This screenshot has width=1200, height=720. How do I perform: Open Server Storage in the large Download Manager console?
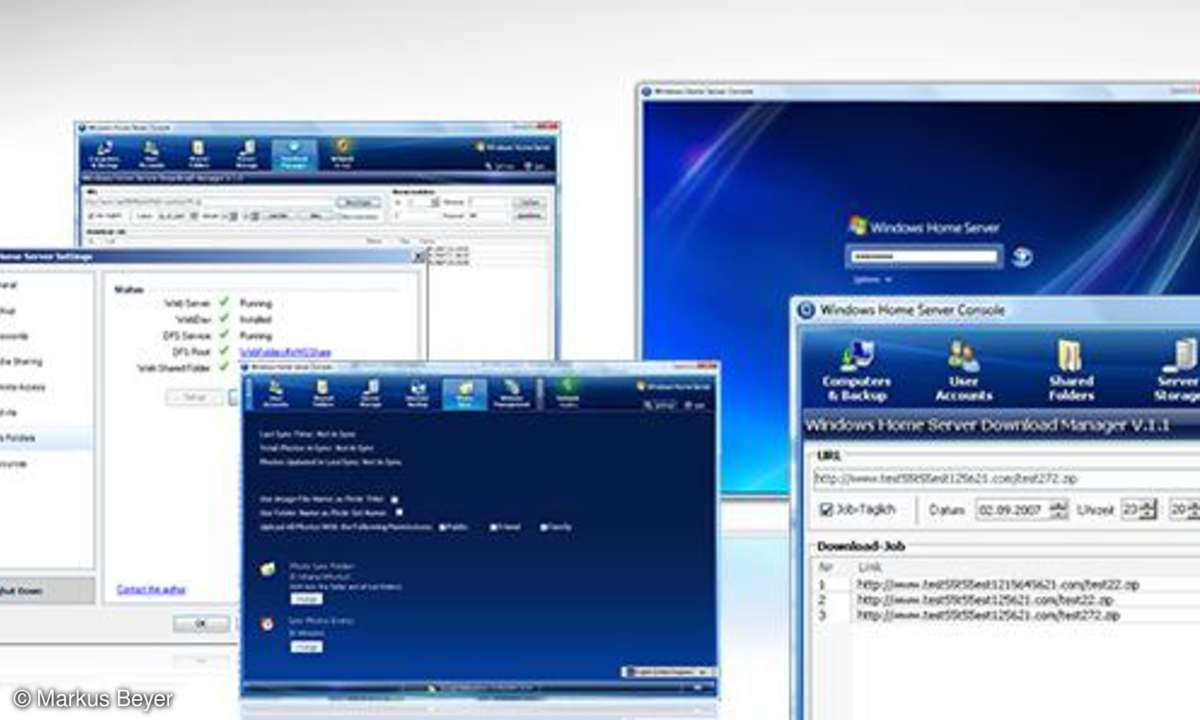pyautogui.click(x=1177, y=369)
